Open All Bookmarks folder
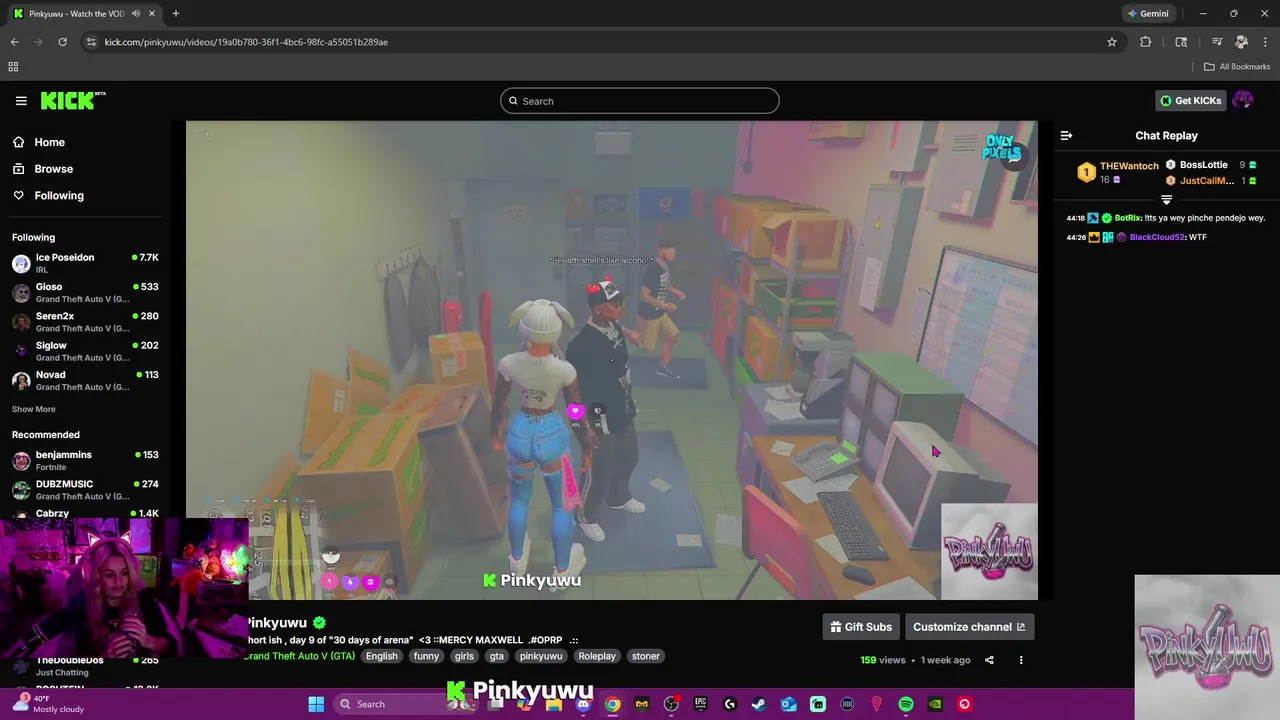1280x720 pixels. tap(1237, 67)
